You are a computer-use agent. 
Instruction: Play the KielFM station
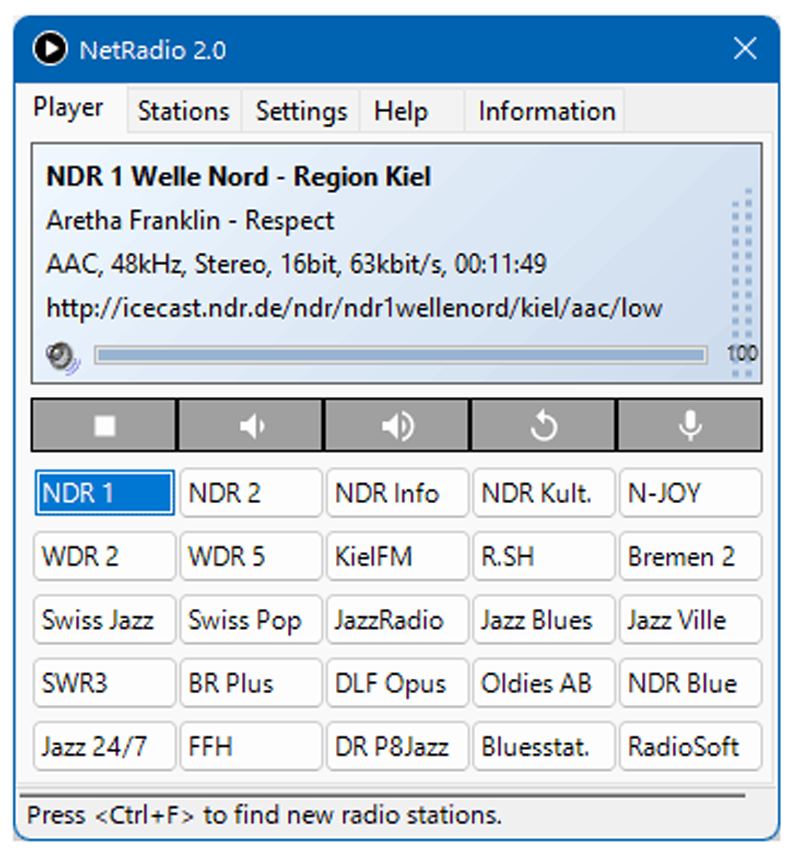coord(397,556)
